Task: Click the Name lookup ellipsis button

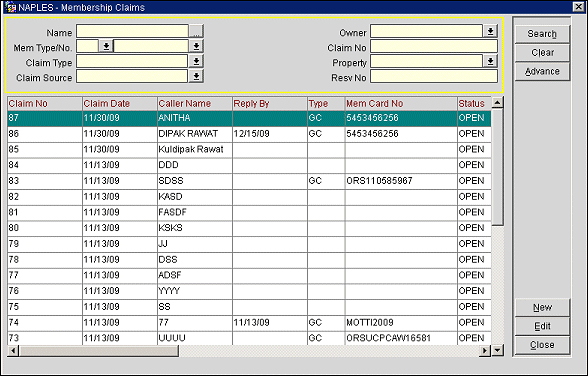Action: tap(196, 31)
